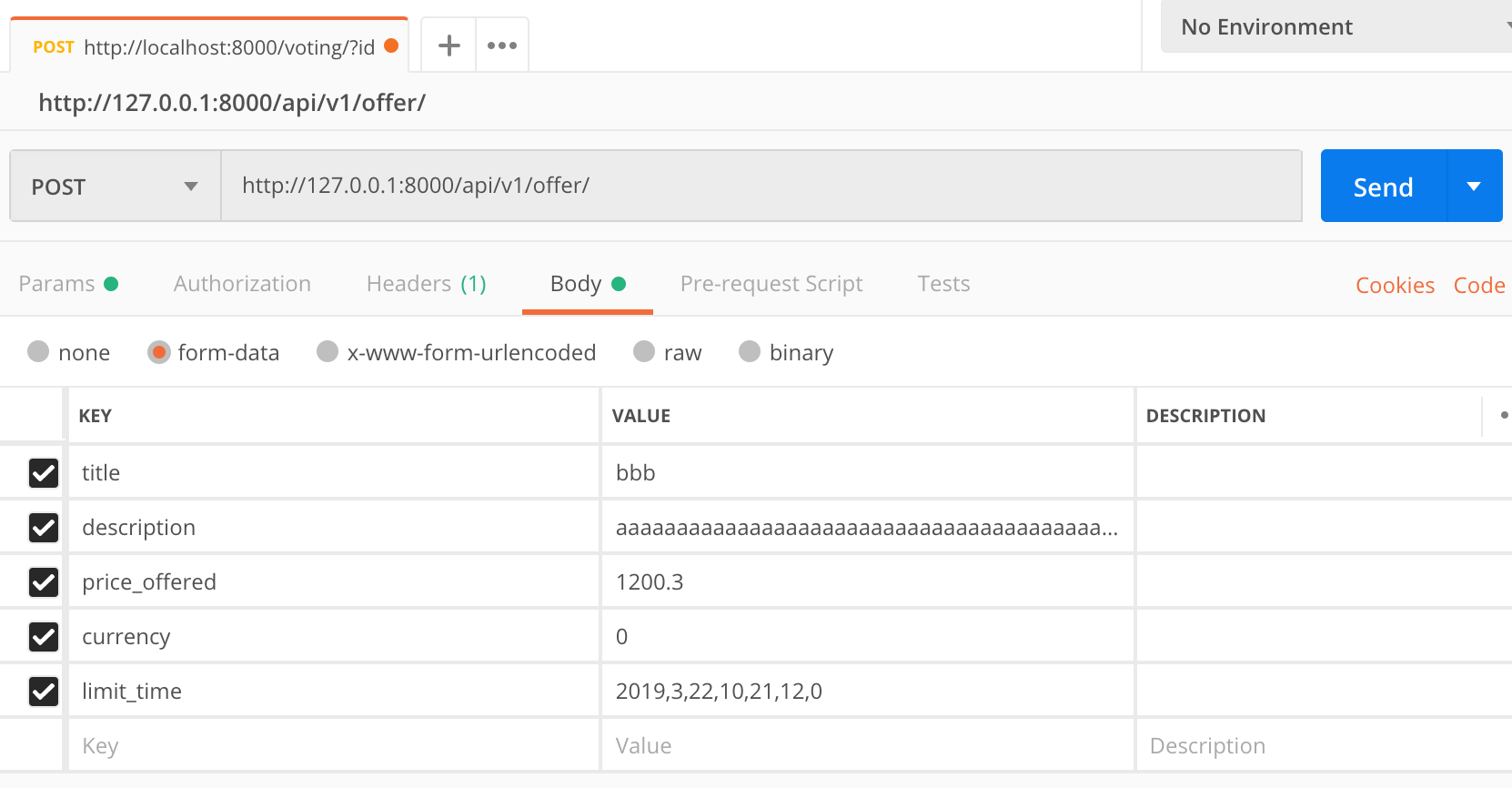
Task: Click the description cell of the limit_time row
Action: [1324, 691]
